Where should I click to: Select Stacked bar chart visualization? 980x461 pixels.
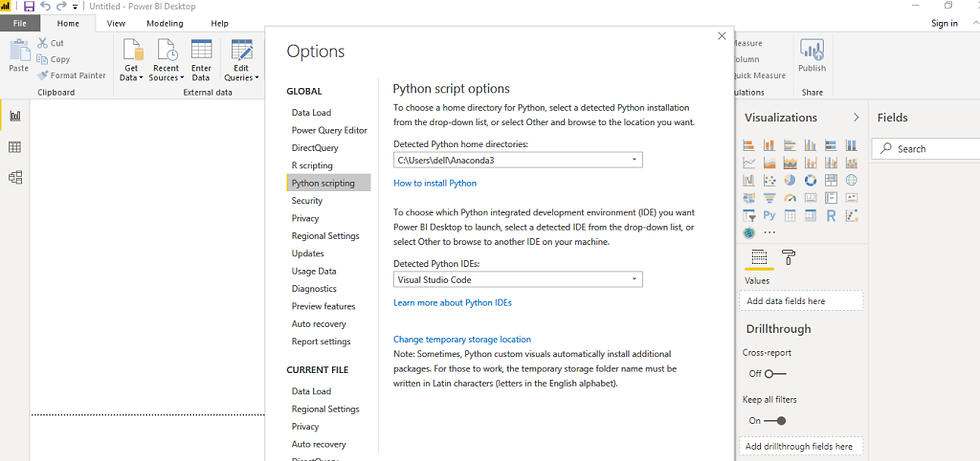[749, 145]
